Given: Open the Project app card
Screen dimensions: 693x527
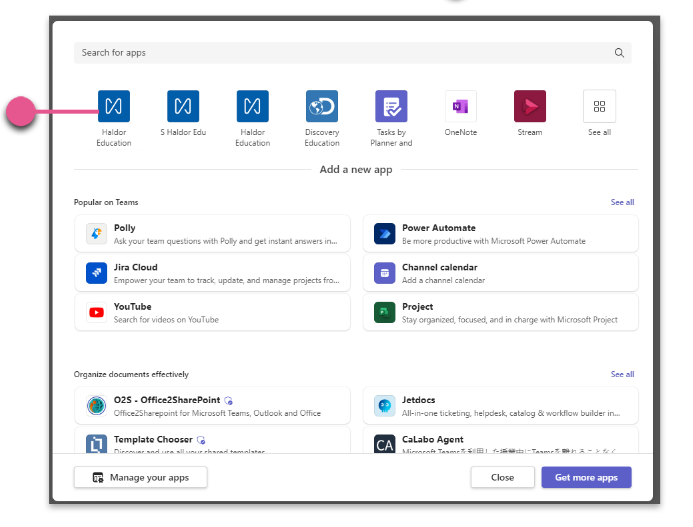Looking at the screenshot, I should click(x=501, y=312).
